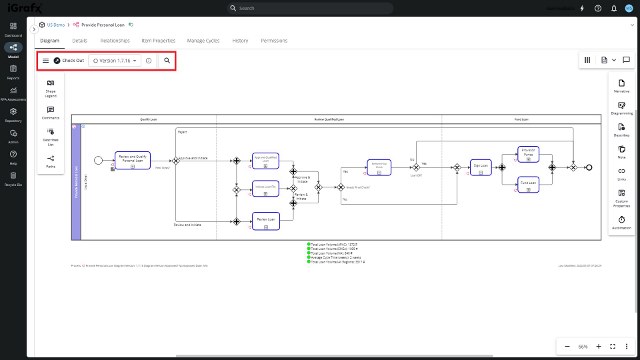
Task: Open the Comments panel on the left
Action: (x=51, y=112)
